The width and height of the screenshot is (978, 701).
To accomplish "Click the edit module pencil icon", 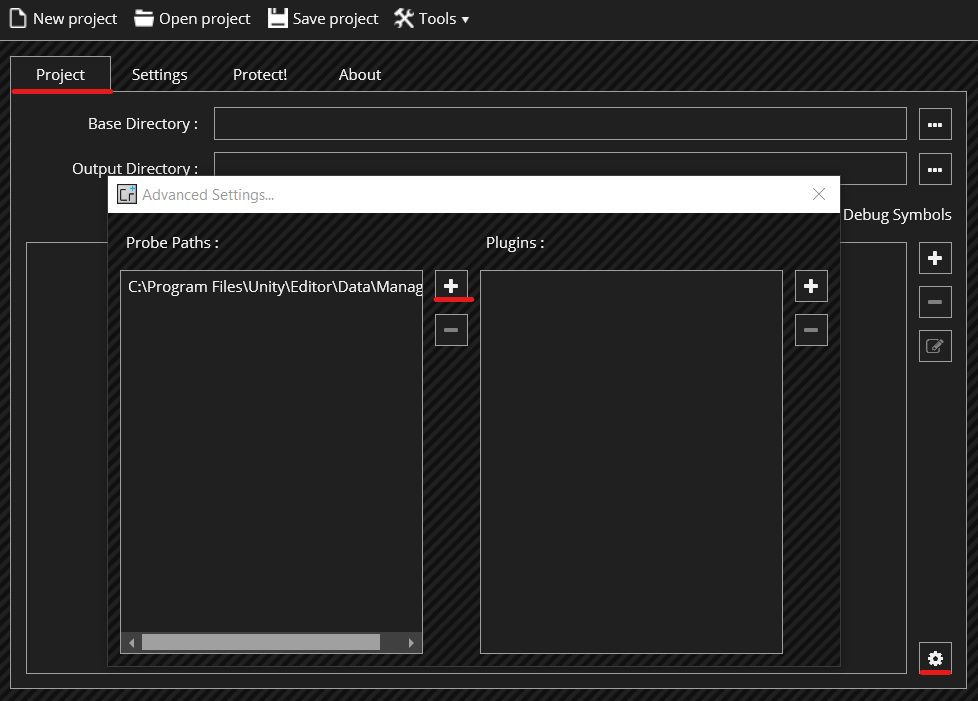I will coord(935,346).
